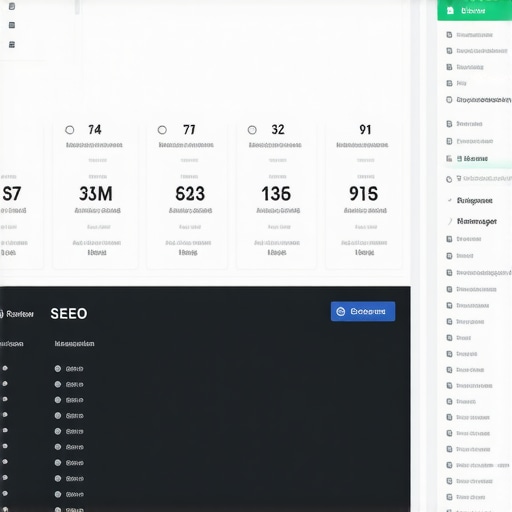Click the green header button in the right sidebar
This screenshot has width=512, height=512.
[475, 10]
